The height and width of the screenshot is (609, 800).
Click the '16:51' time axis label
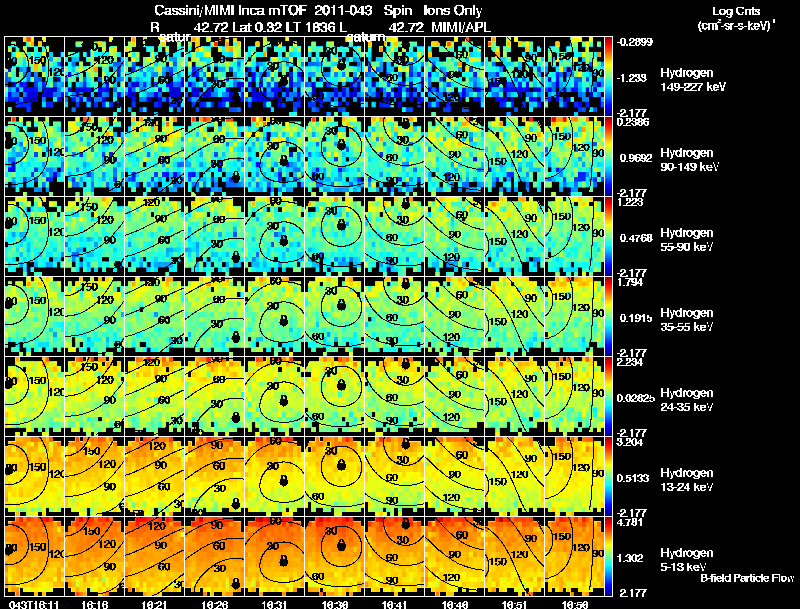[x=516, y=604]
